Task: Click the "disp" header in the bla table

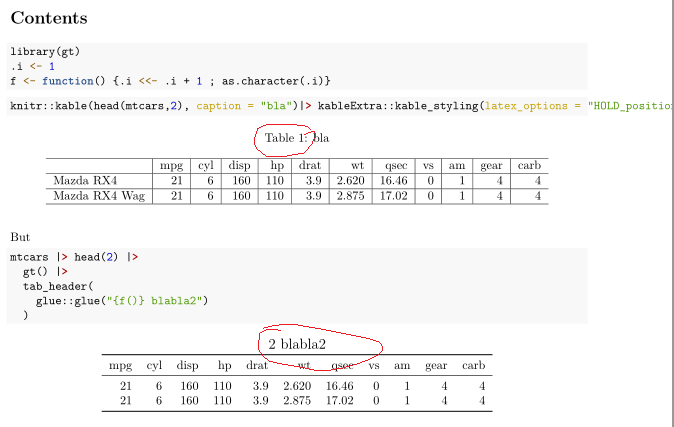Action: click(239, 166)
